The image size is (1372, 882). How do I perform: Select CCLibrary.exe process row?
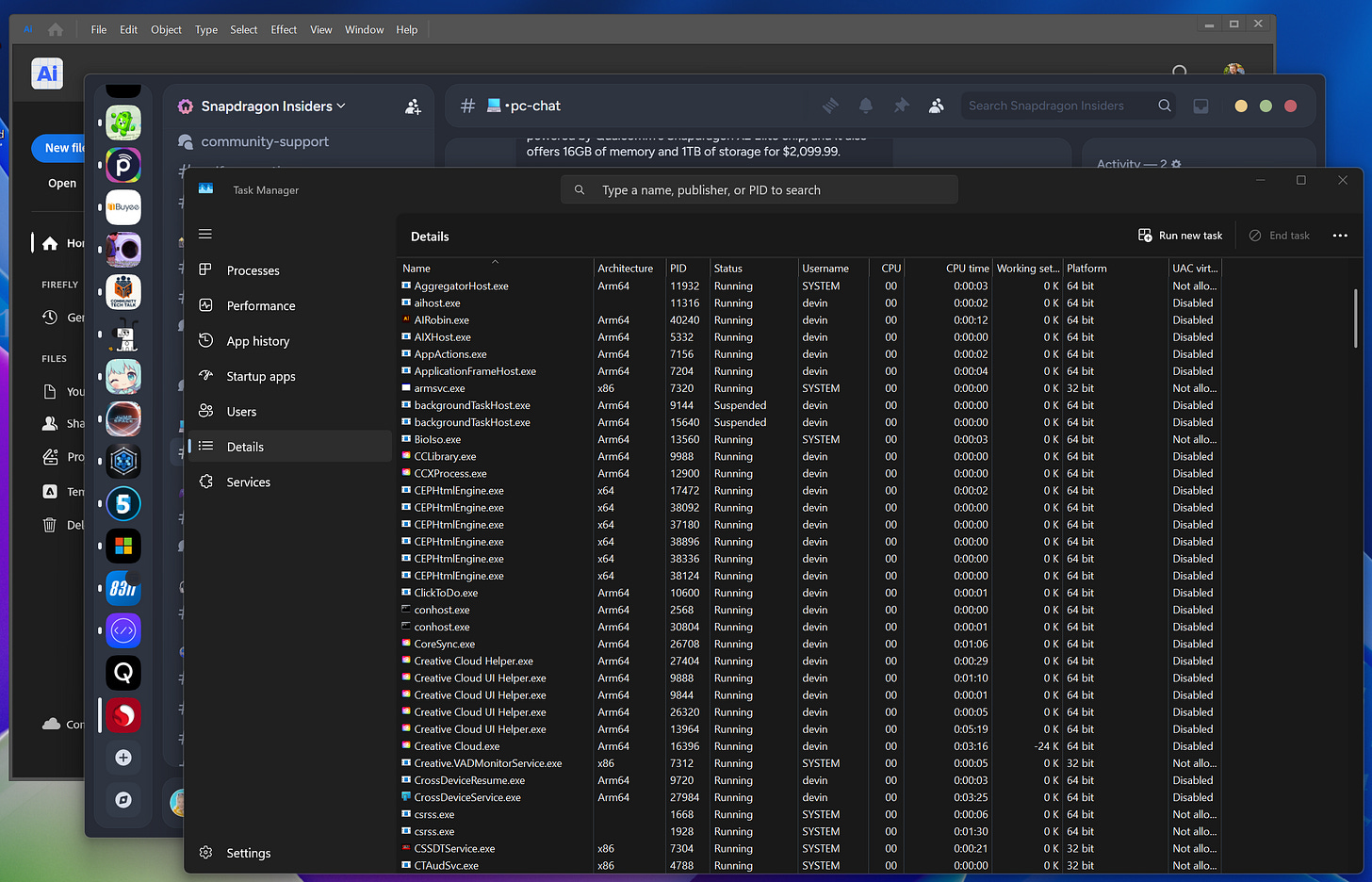pyautogui.click(x=810, y=456)
